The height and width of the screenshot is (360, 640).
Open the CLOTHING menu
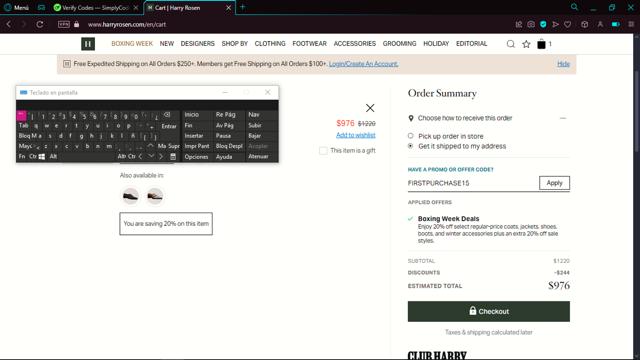(x=270, y=44)
